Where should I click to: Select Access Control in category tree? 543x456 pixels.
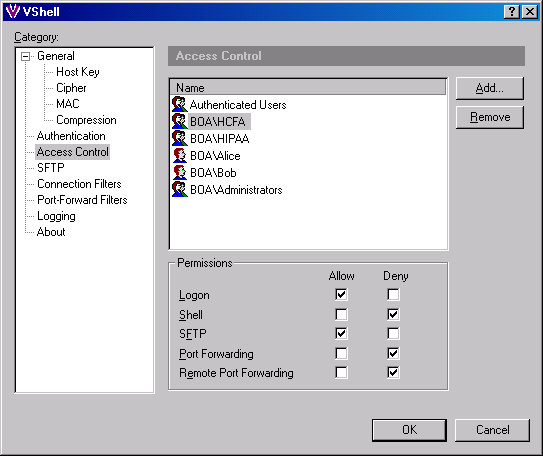point(73,152)
